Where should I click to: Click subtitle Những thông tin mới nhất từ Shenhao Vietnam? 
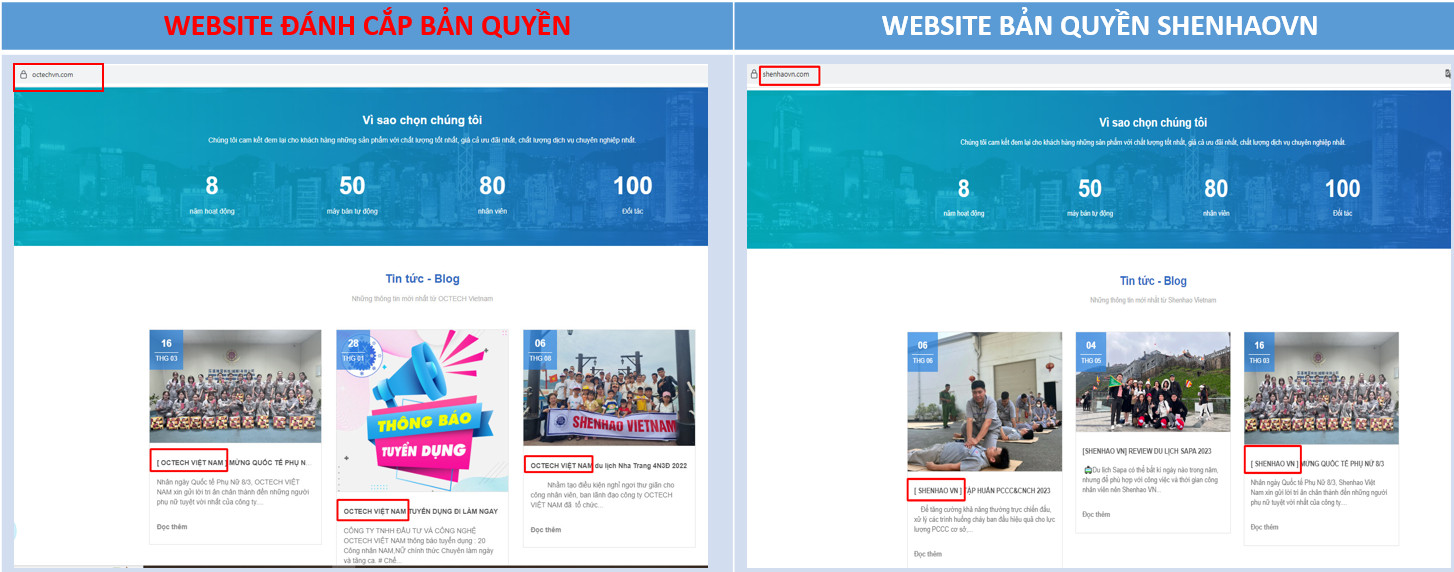click(1153, 300)
